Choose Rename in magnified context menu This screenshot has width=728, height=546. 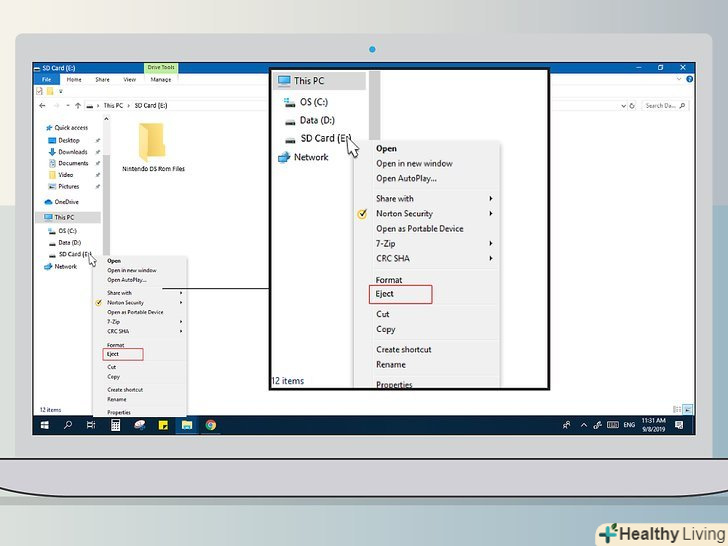[390, 365]
